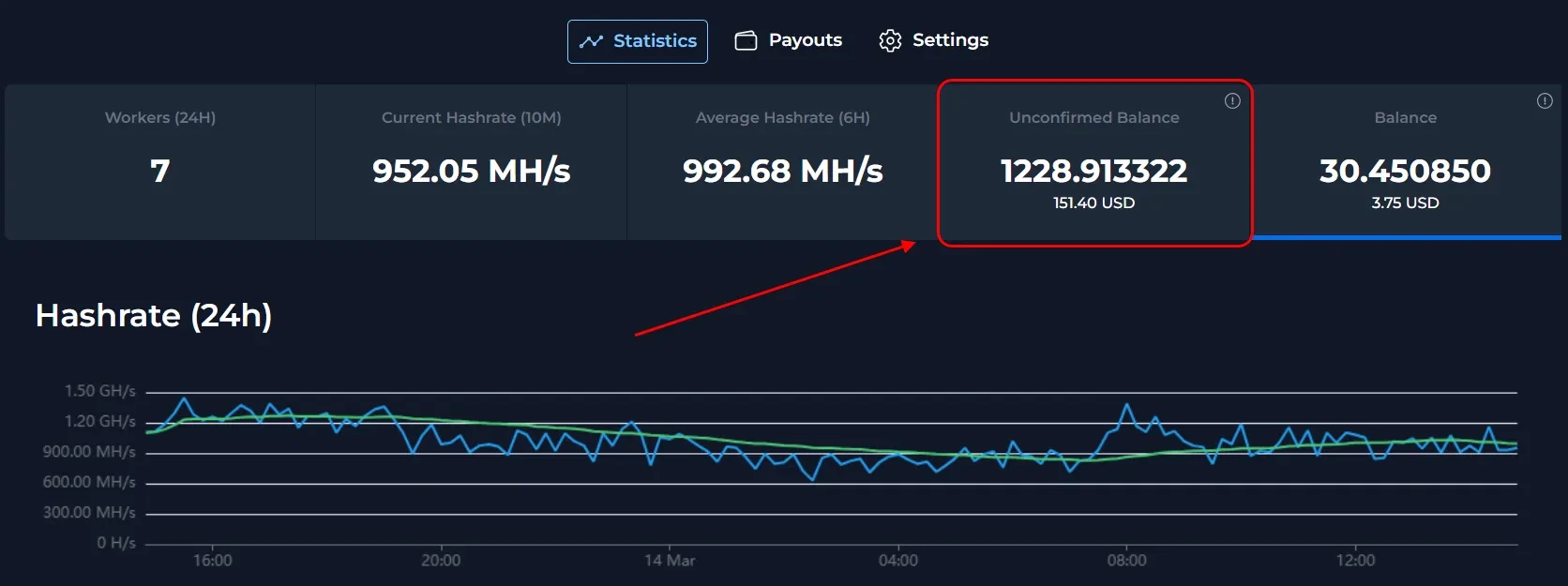Click the Current Hashrate 952.05 MH/s value
The width and height of the screenshot is (1568, 586).
pos(471,171)
